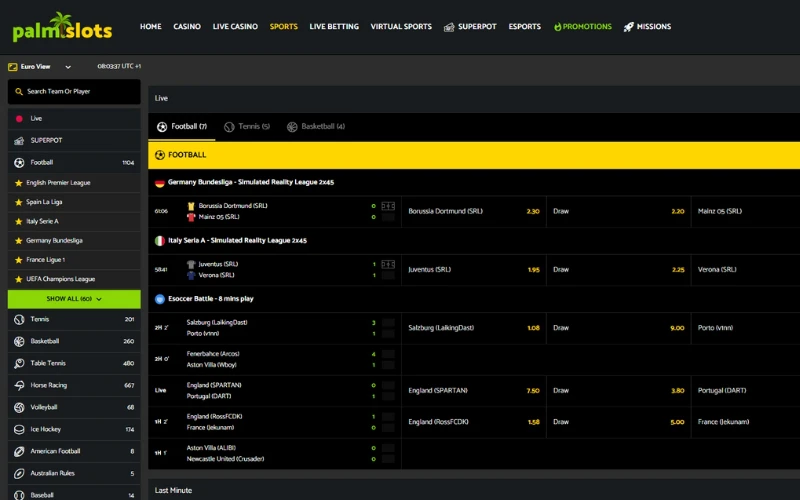Click the American Football icon
The width and height of the screenshot is (800, 500).
point(19,451)
